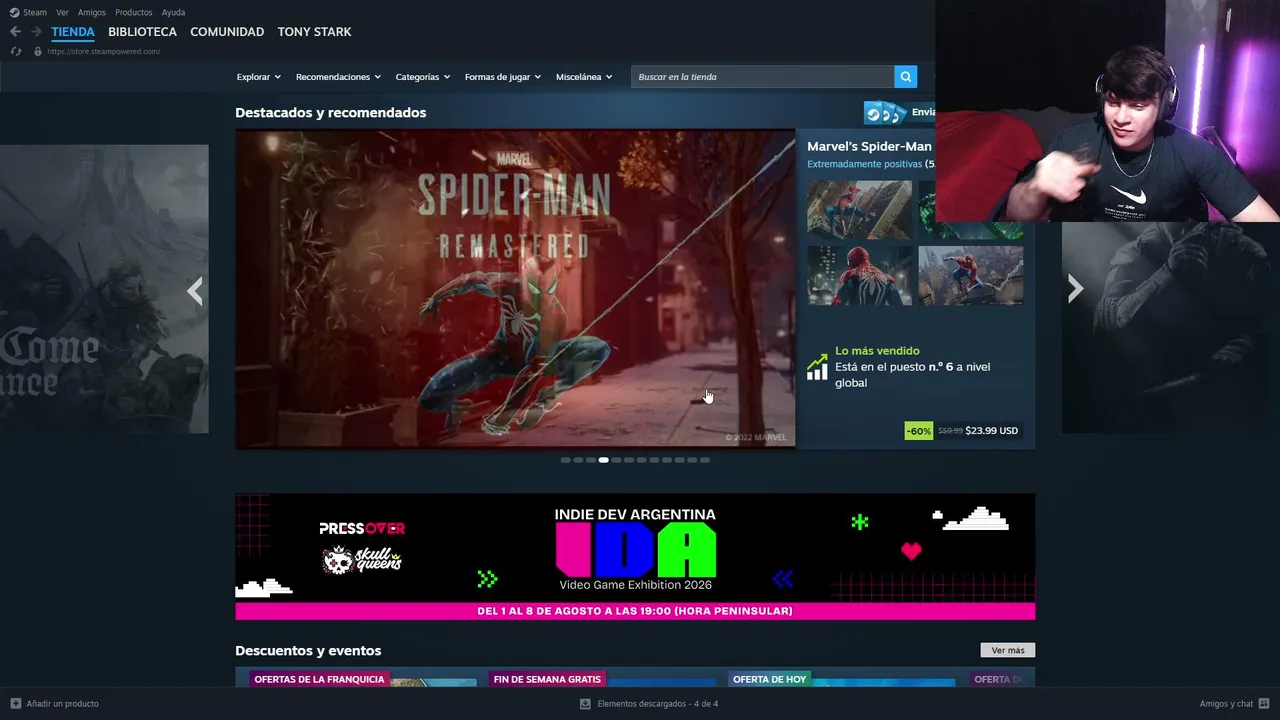This screenshot has height=720, width=1280.
Task: Go back with the left navigation arrow
Action: 15,32
